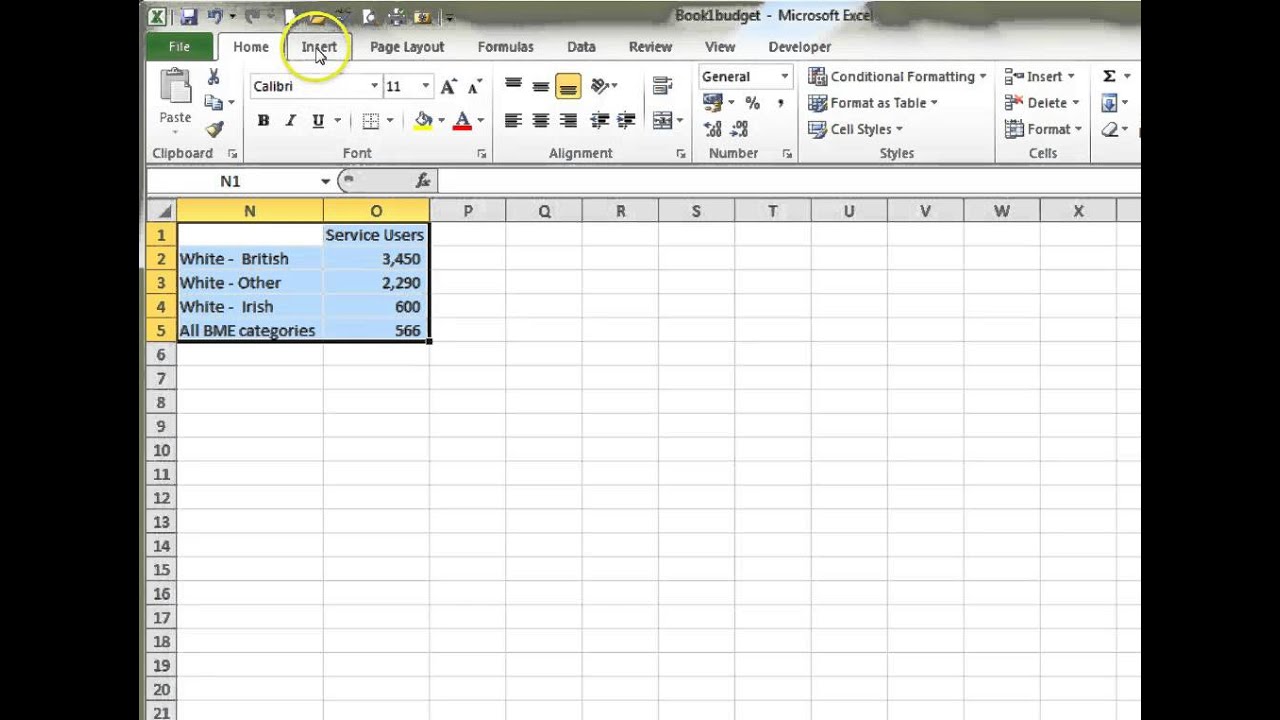1280x720 pixels.
Task: Select row header 10
Action: click(x=161, y=450)
